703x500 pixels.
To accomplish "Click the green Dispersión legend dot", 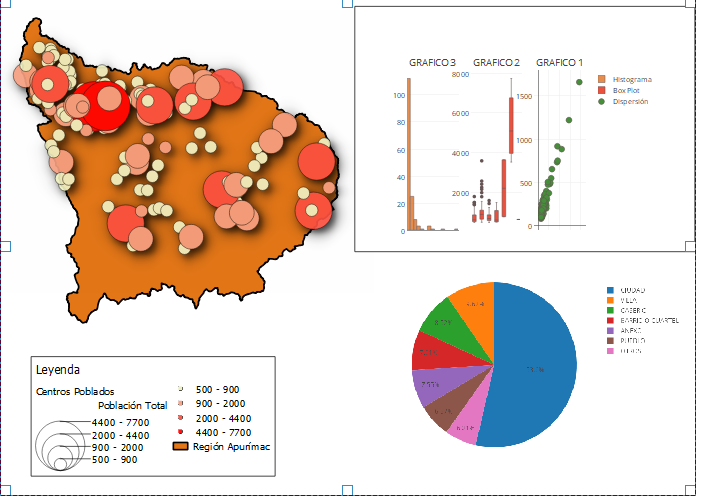I will (x=602, y=101).
